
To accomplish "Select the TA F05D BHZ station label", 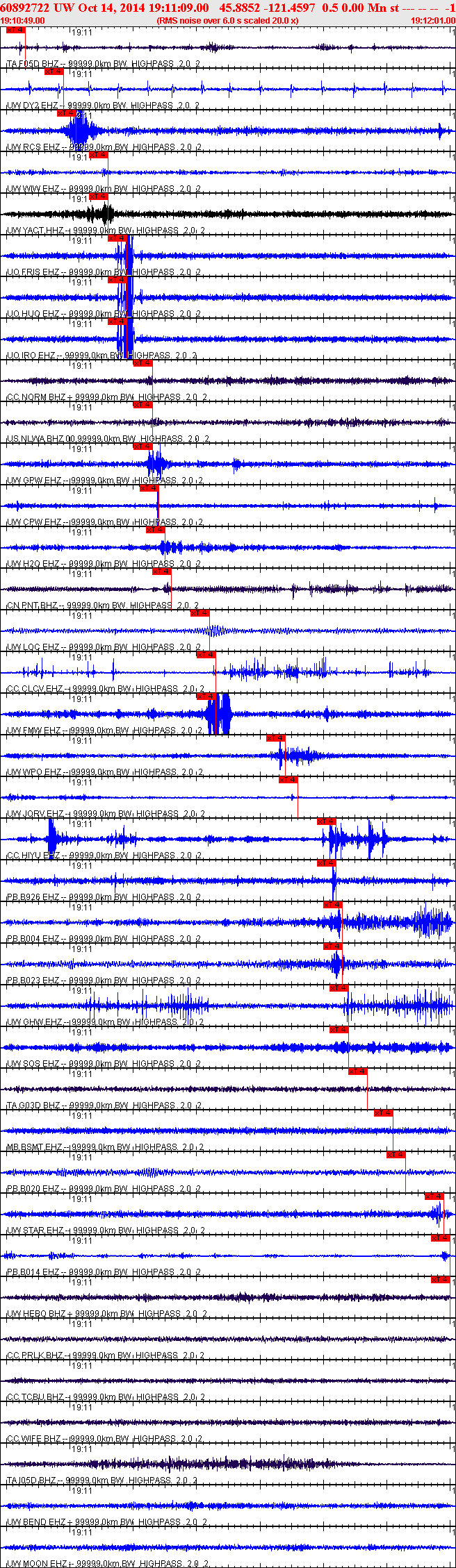I will coord(103,64).
